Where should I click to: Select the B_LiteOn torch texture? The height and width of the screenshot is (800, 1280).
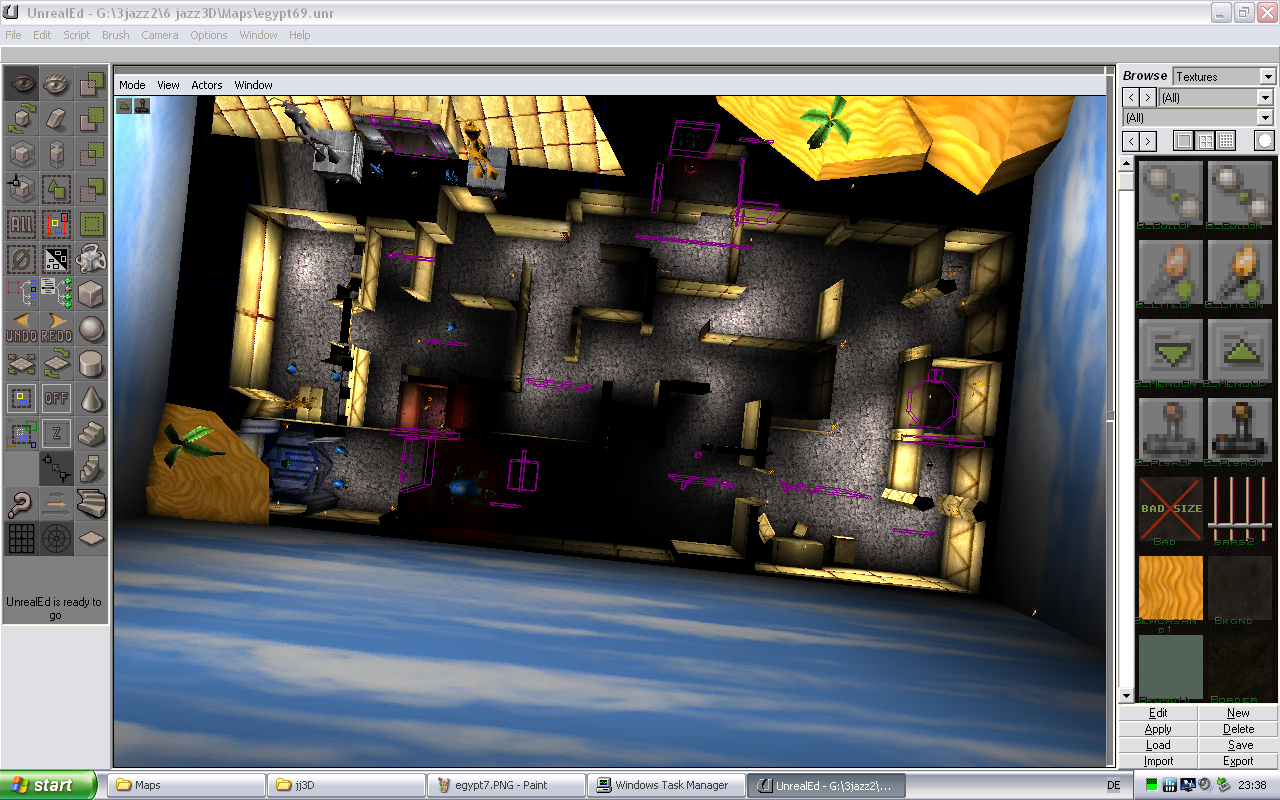(1240, 273)
